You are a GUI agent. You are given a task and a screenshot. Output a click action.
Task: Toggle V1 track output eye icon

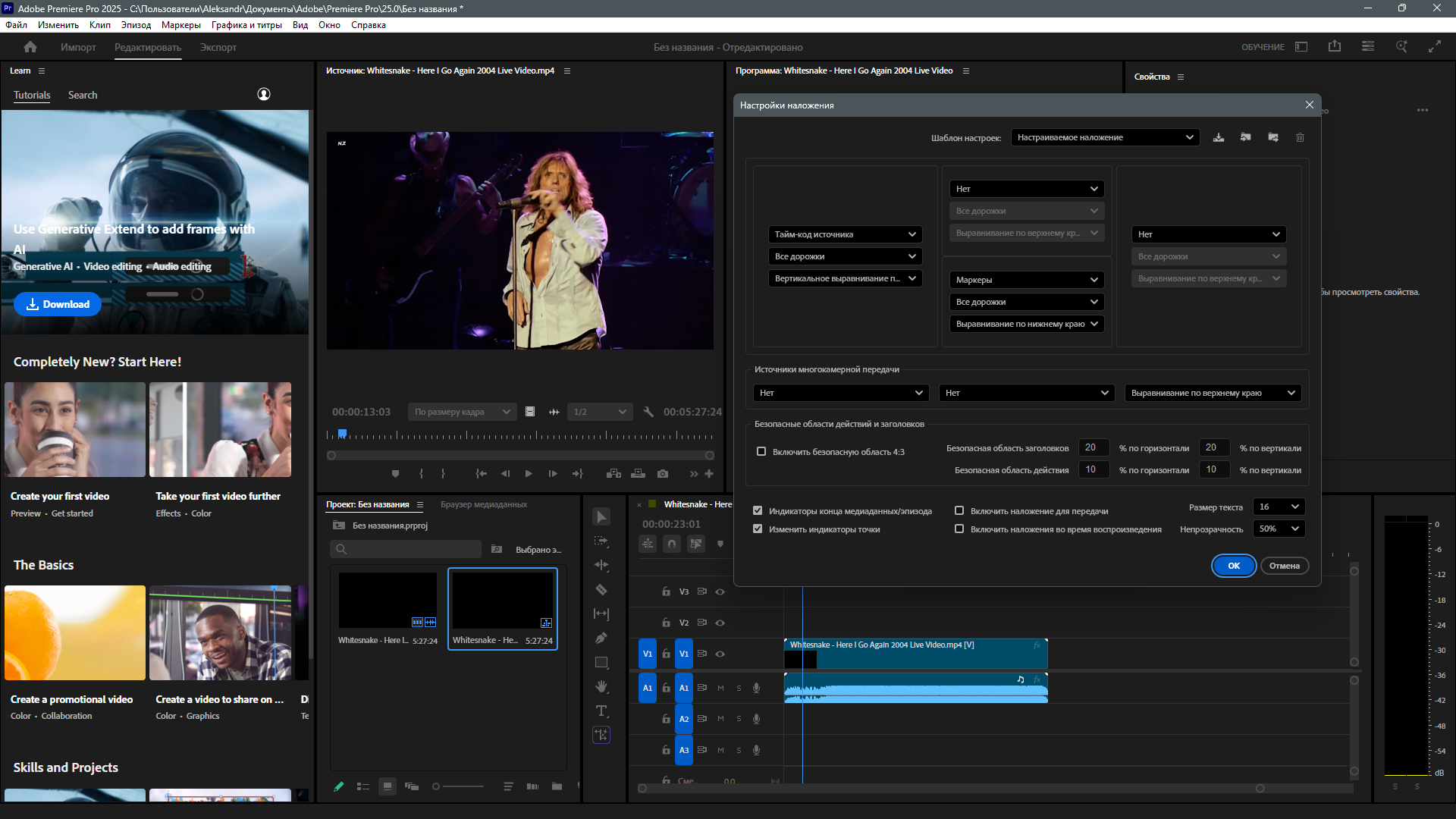720,654
